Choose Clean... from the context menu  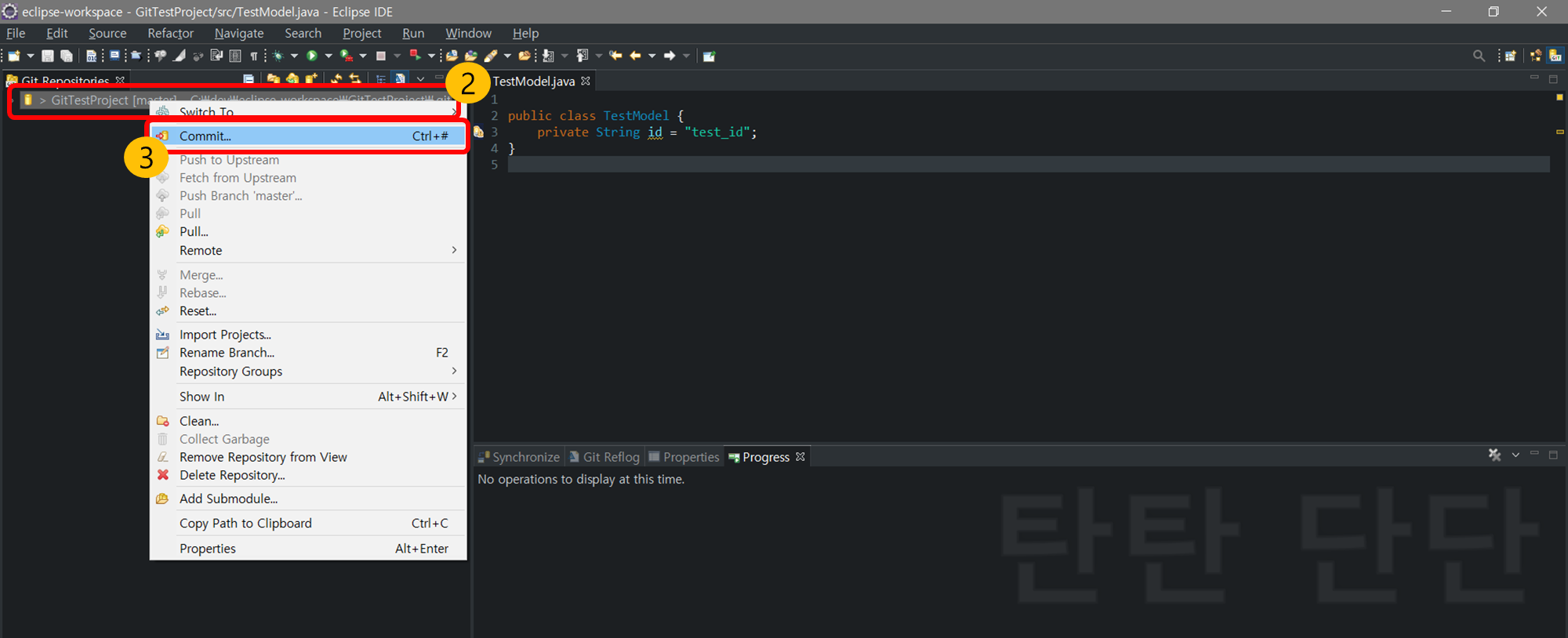tap(308, 421)
